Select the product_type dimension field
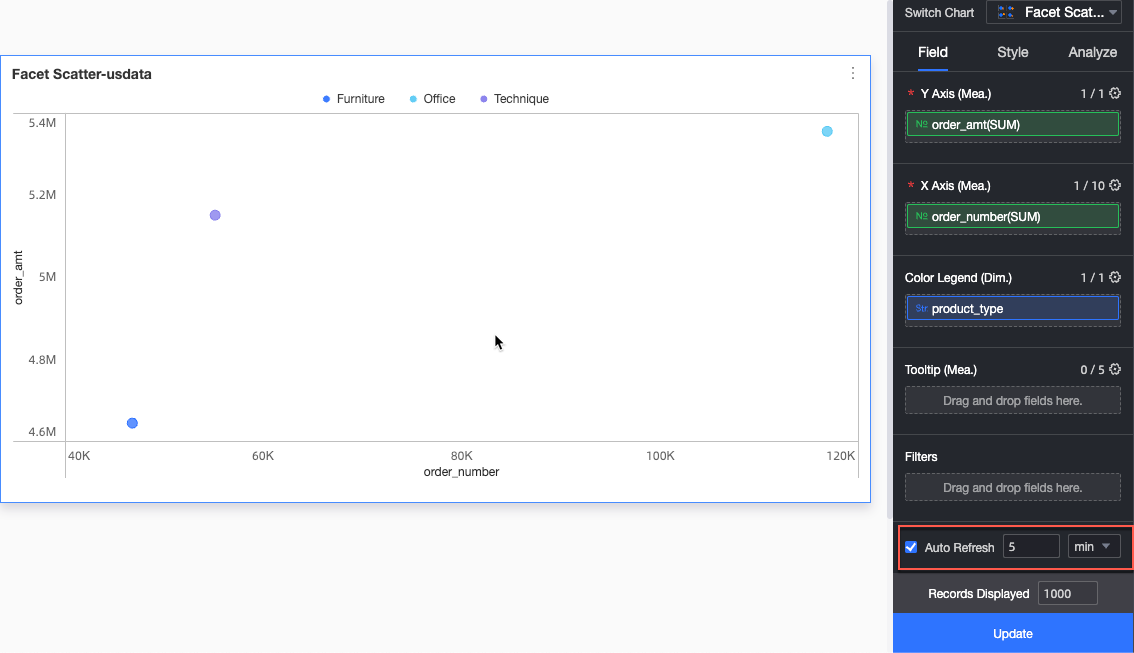1134x653 pixels. [1012, 309]
